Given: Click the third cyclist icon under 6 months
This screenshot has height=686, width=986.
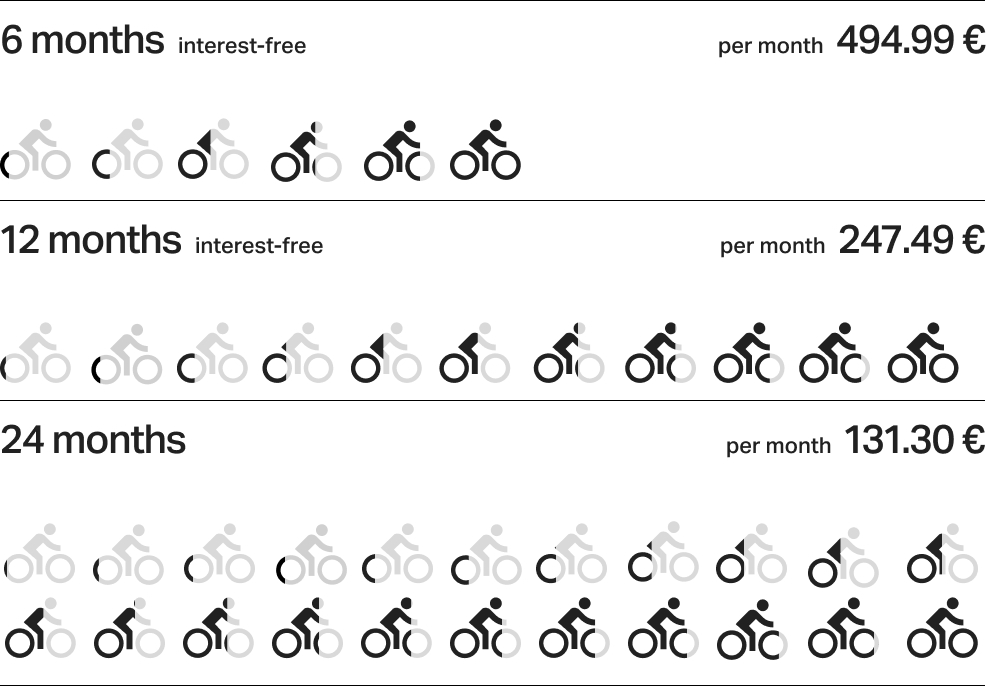Looking at the screenshot, I should tap(213, 151).
